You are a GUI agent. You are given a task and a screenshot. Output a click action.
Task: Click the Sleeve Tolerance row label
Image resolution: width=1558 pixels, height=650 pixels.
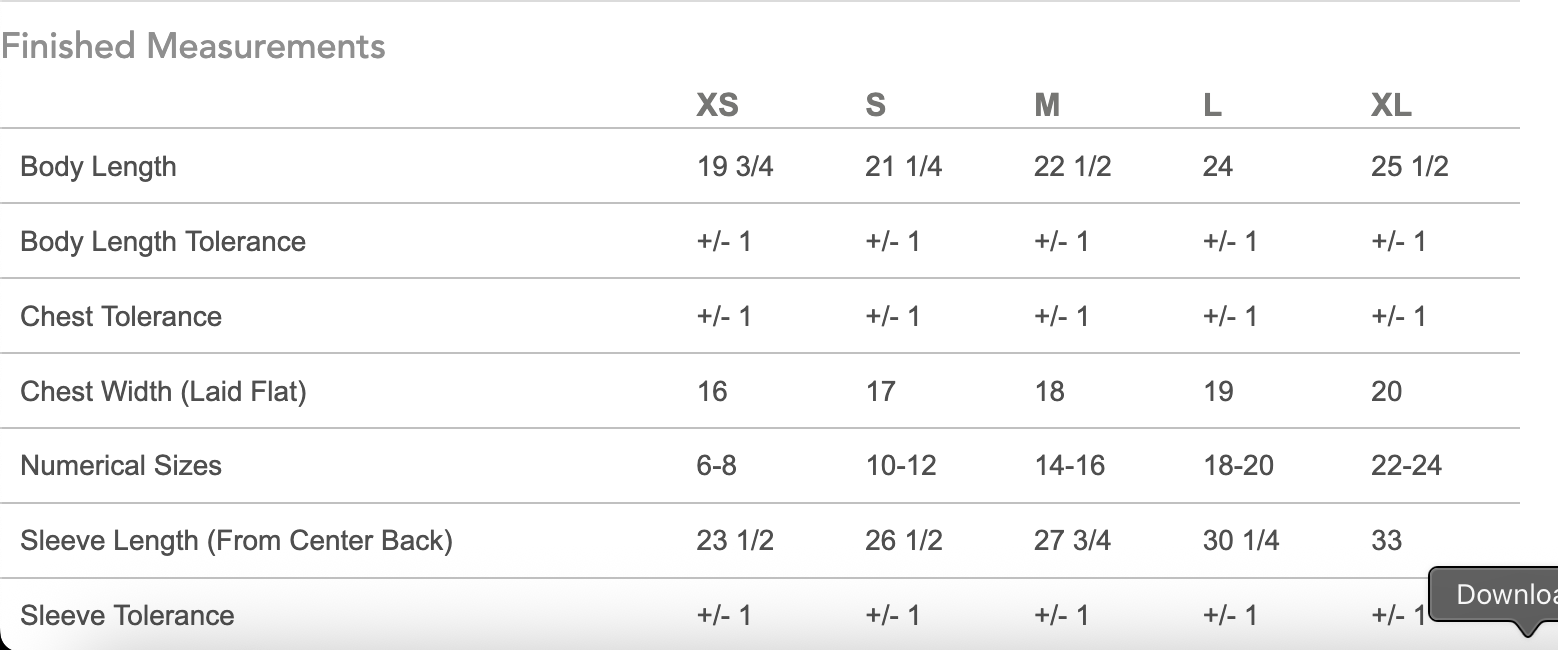[x=127, y=615]
